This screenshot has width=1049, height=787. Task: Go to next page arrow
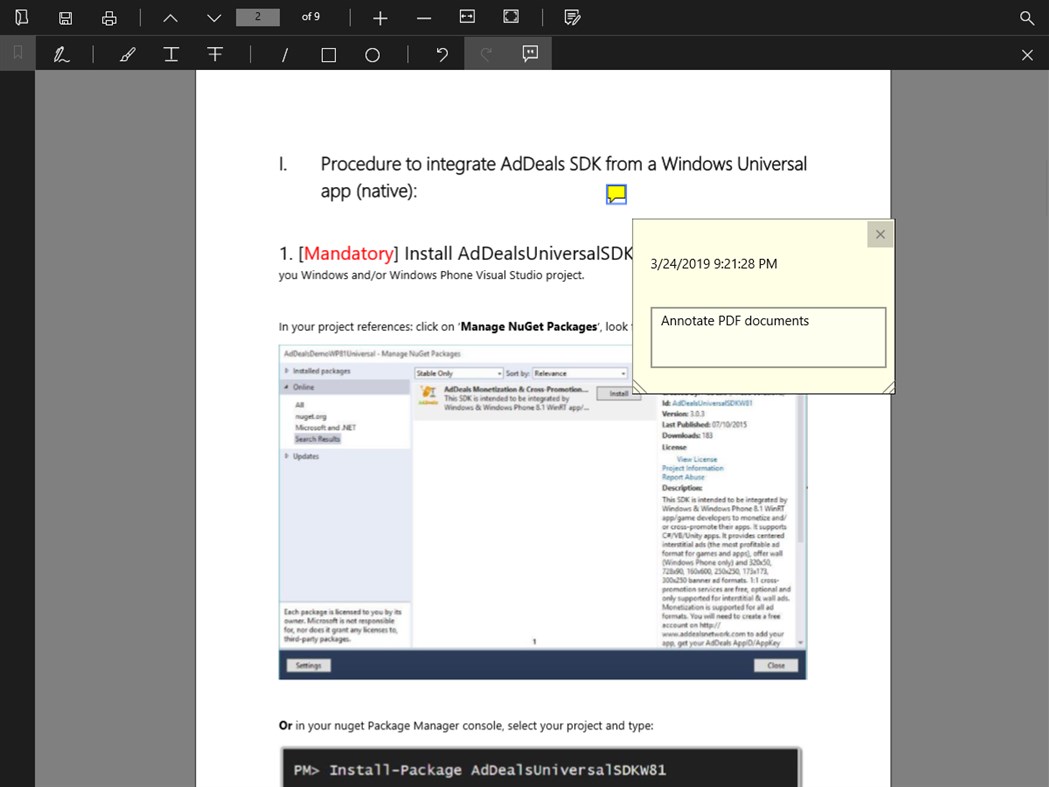coord(214,18)
